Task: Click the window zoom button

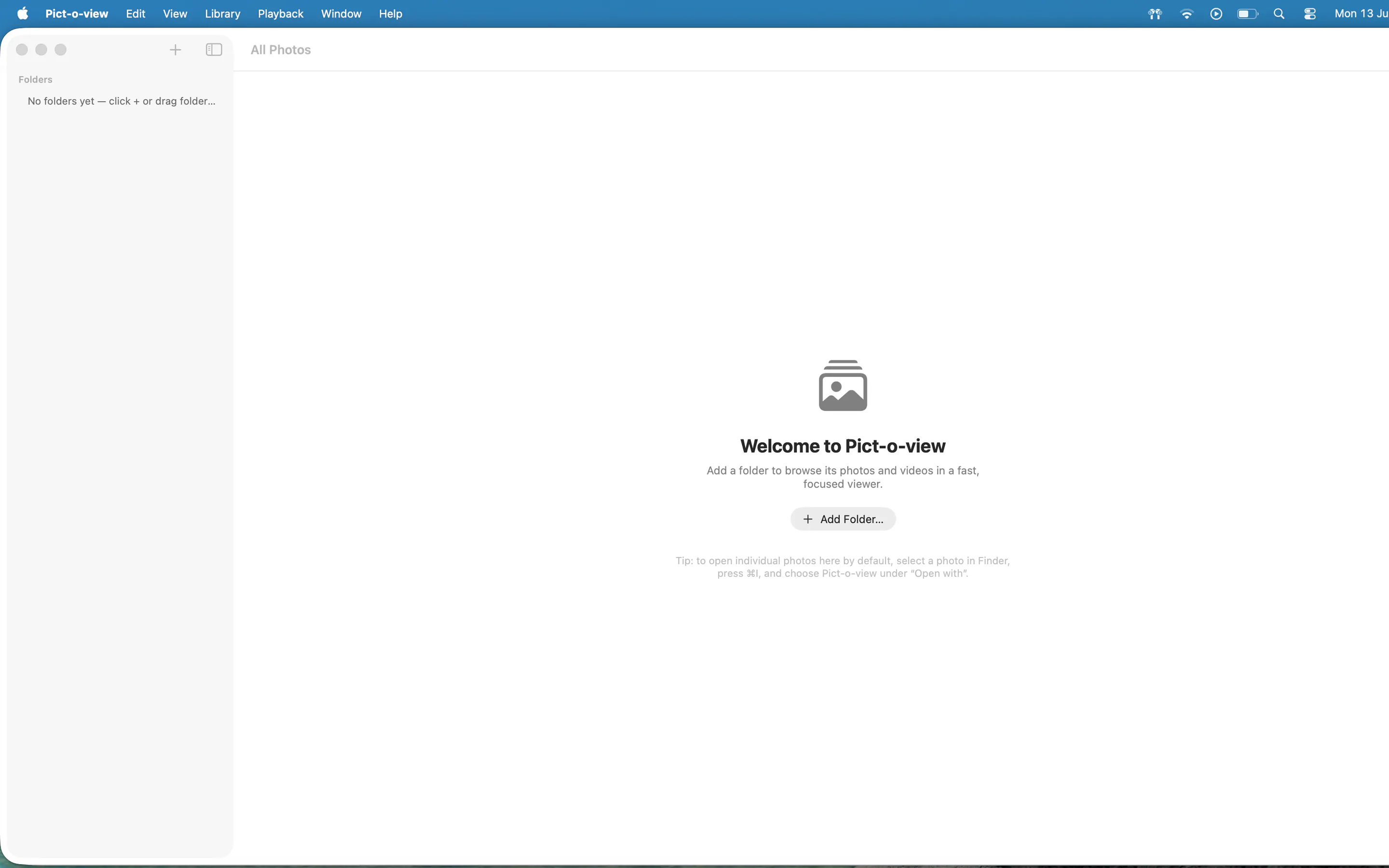Action: [x=60, y=50]
